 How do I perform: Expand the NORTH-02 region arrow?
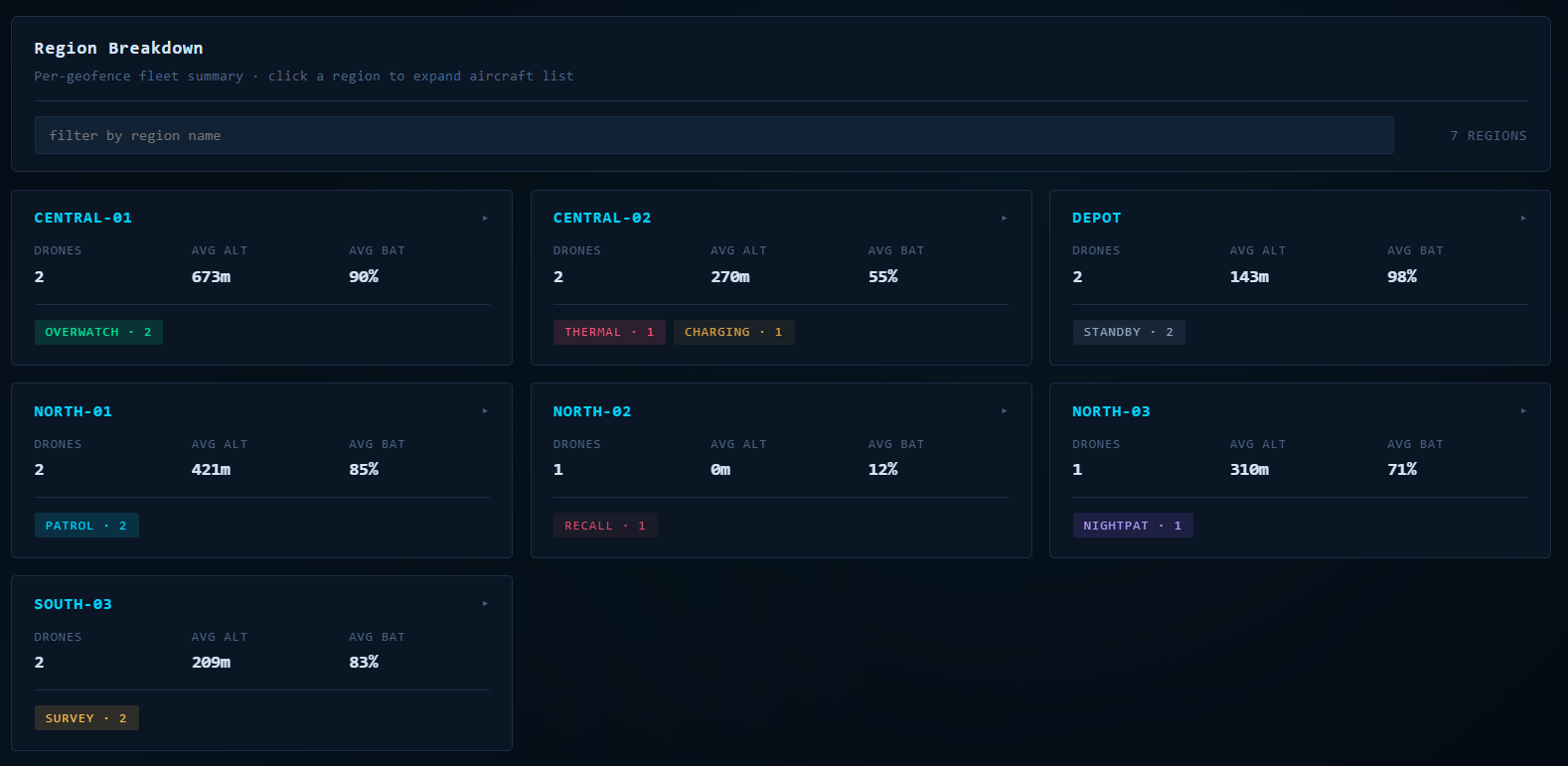[x=1005, y=410]
